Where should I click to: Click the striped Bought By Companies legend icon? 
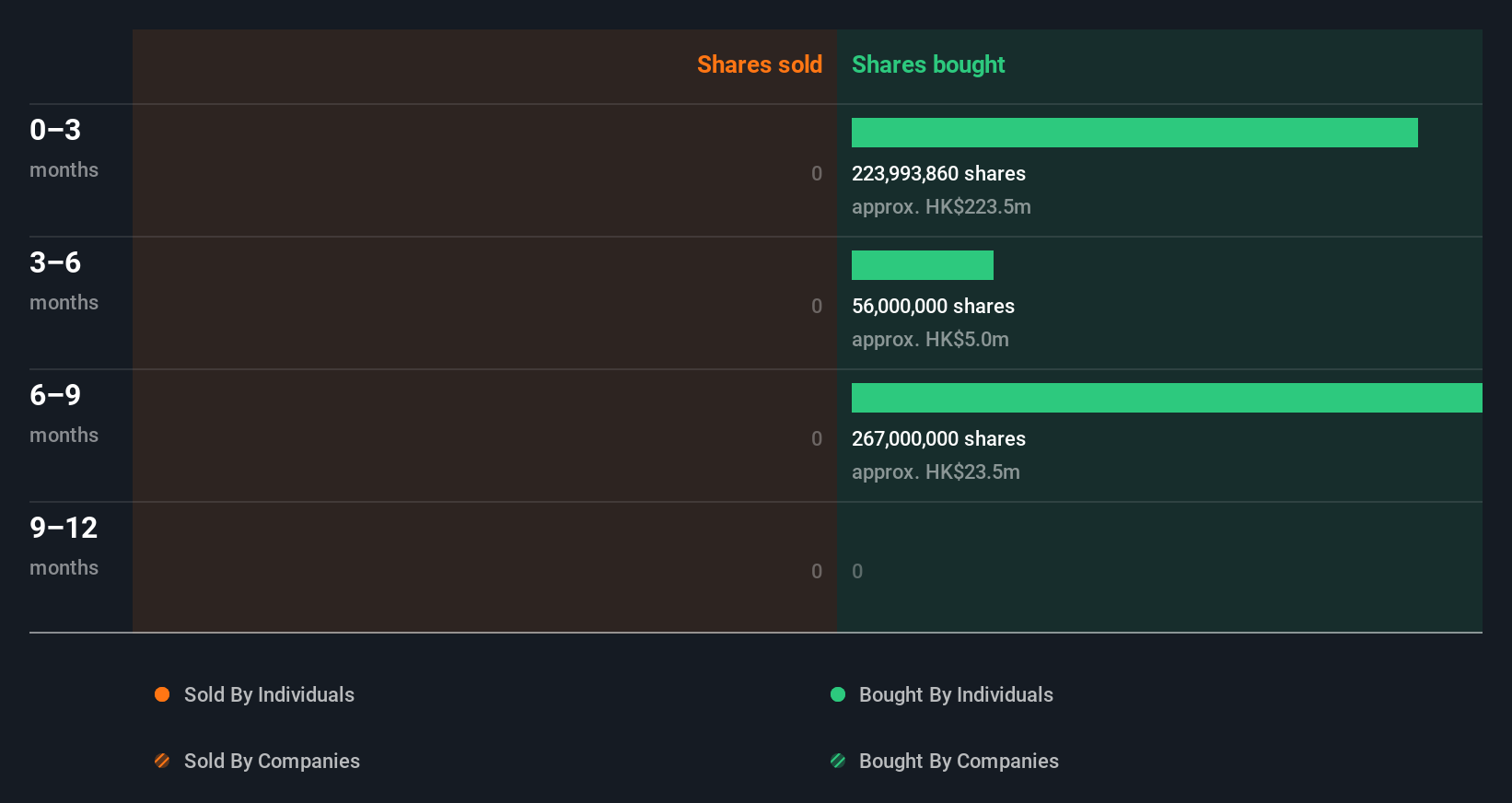point(838,761)
